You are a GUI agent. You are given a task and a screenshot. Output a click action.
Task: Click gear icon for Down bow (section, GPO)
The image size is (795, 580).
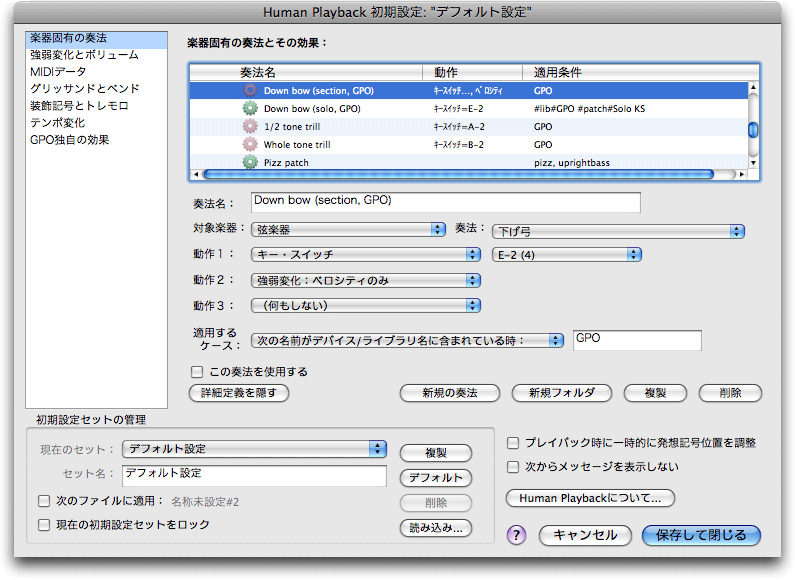[x=250, y=91]
